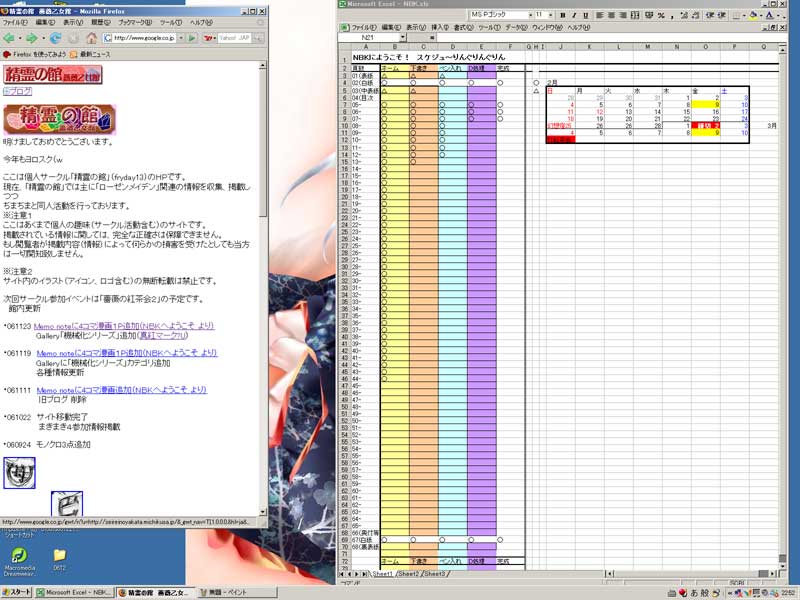Open the Firefox Home page icon
This screenshot has width=800, height=600.
click(x=91, y=38)
